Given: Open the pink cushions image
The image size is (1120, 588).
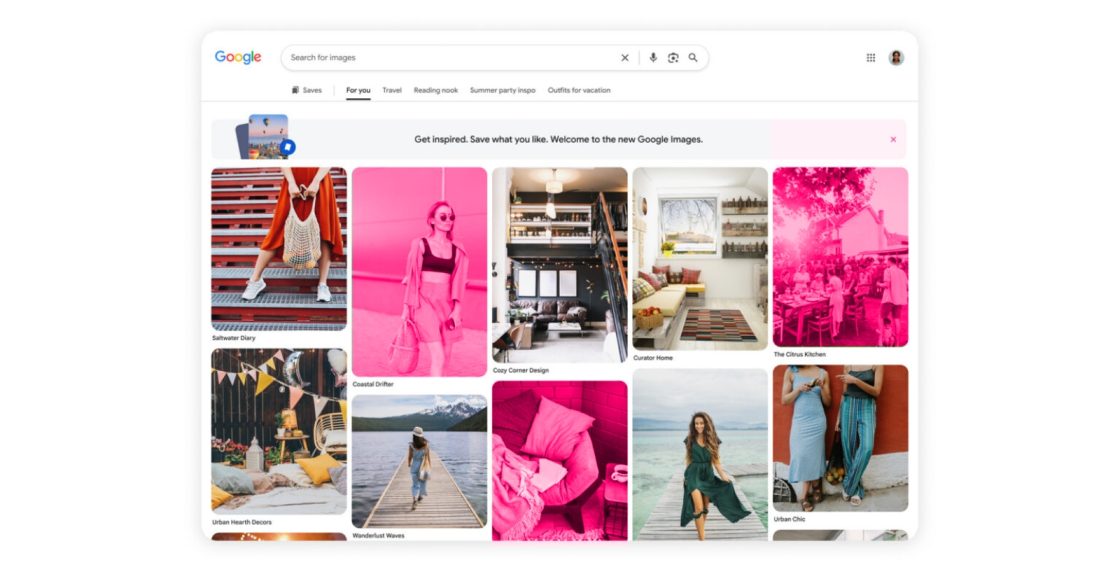Looking at the screenshot, I should [560, 460].
